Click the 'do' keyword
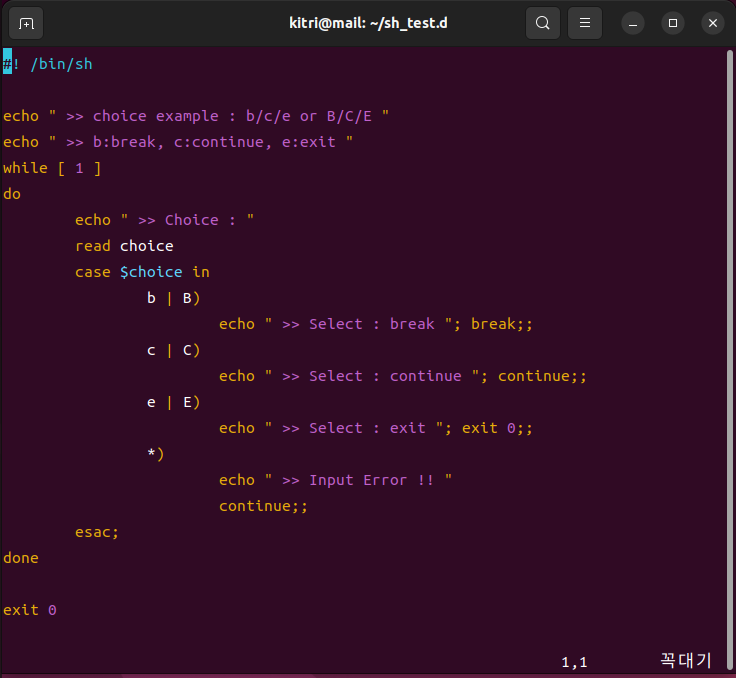Viewport: 736px width, 678px height. tap(12, 194)
